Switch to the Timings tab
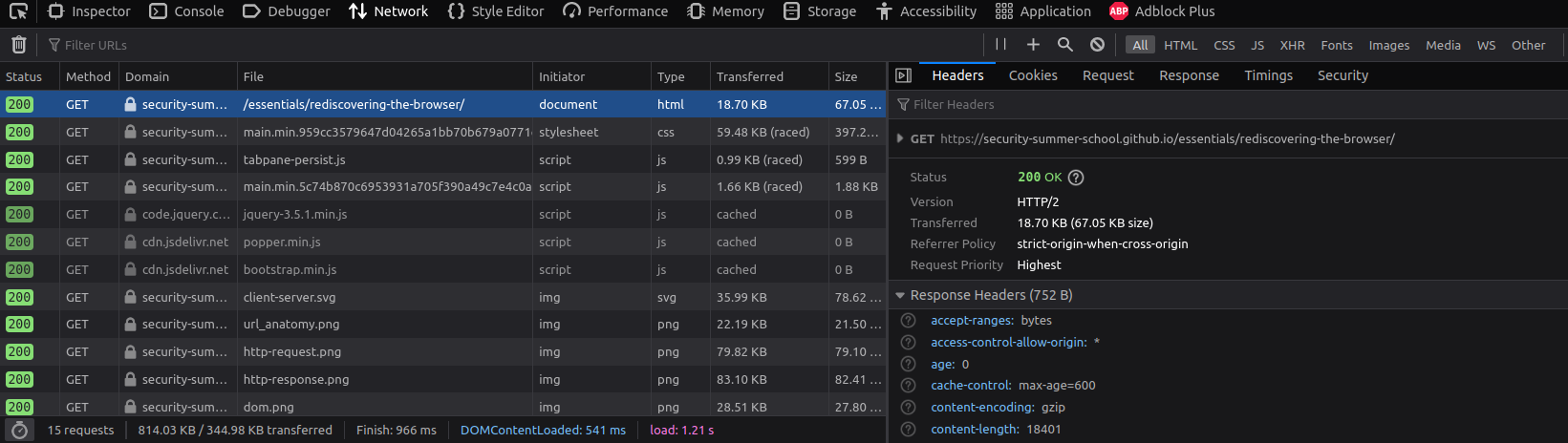Screen dimensions: 1568x443 tap(1268, 75)
